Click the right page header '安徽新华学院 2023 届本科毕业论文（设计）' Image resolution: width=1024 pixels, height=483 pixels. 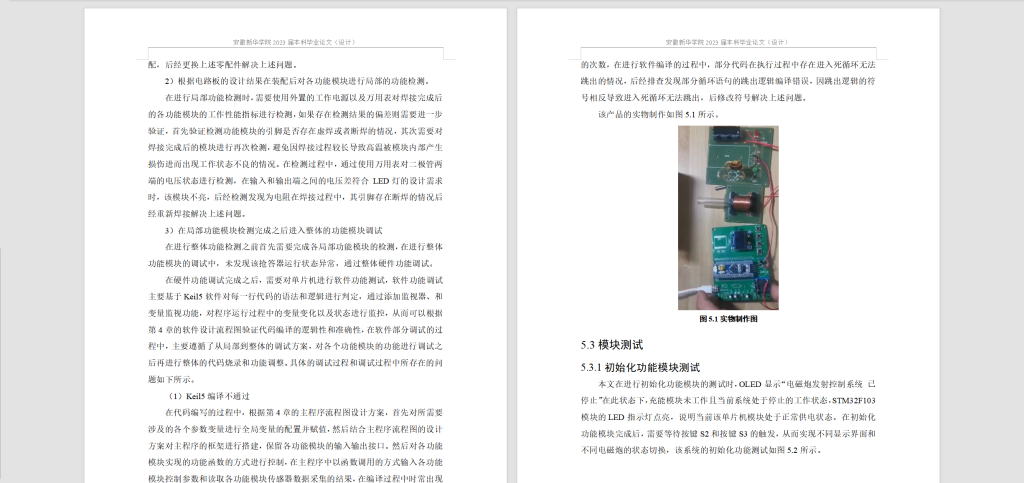(727, 42)
